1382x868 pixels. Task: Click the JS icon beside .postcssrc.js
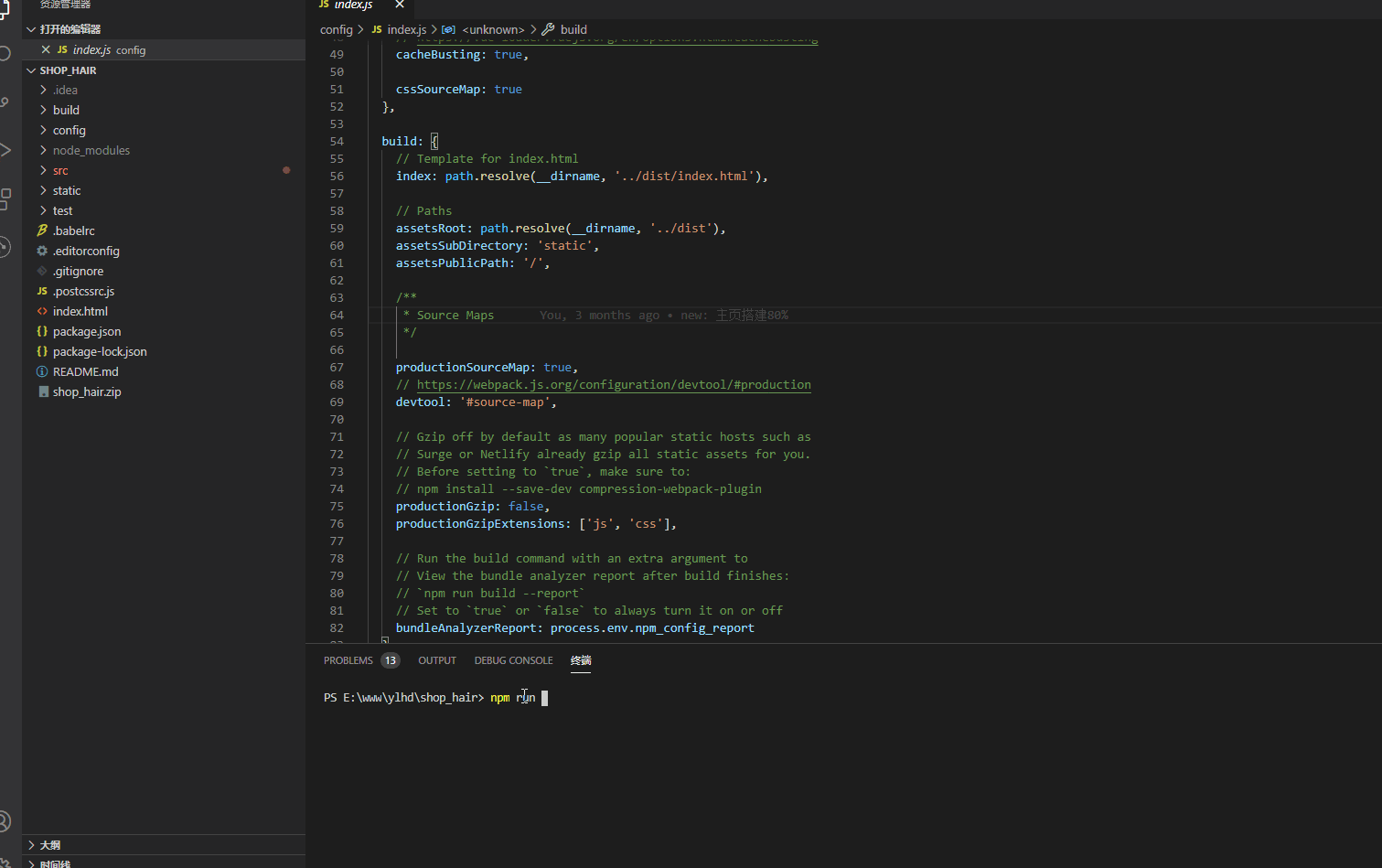(42, 291)
